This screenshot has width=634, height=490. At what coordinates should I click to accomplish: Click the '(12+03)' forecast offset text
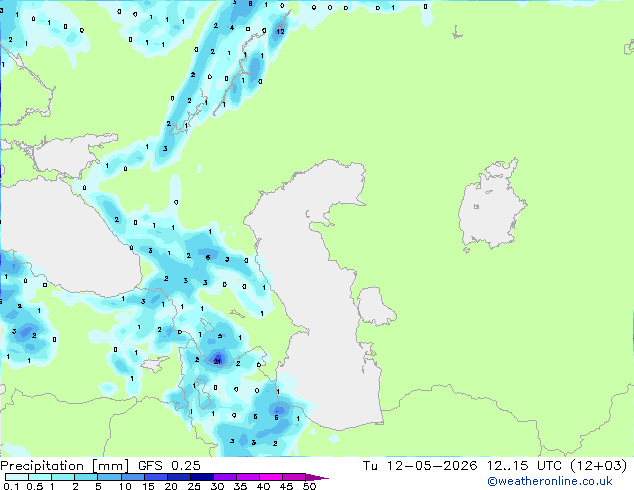(598, 466)
